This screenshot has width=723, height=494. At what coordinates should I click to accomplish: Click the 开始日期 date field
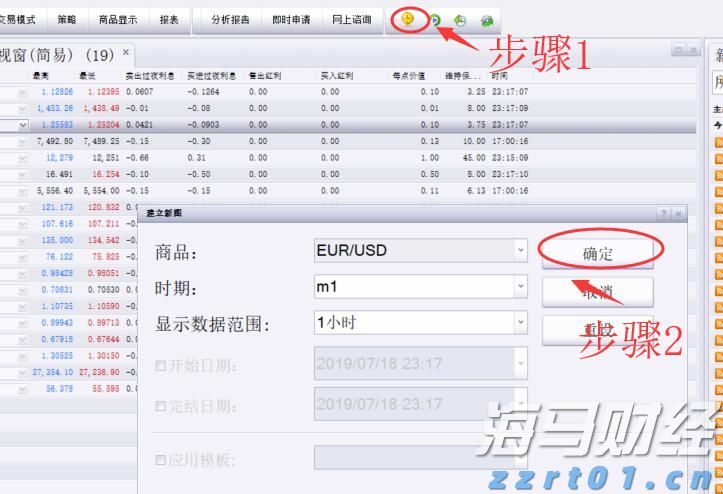click(x=420, y=363)
